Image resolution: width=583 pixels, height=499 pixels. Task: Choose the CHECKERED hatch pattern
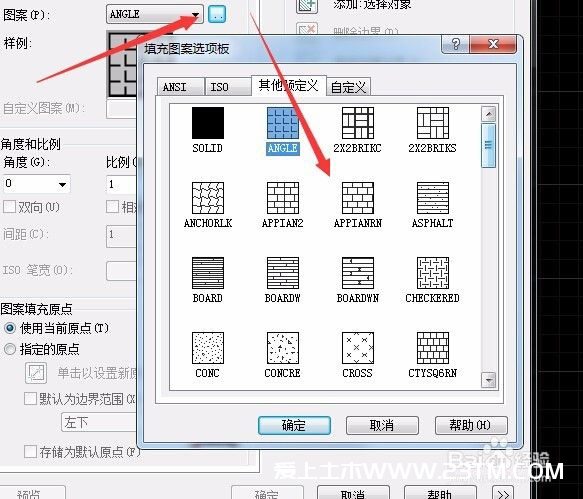tap(433, 273)
